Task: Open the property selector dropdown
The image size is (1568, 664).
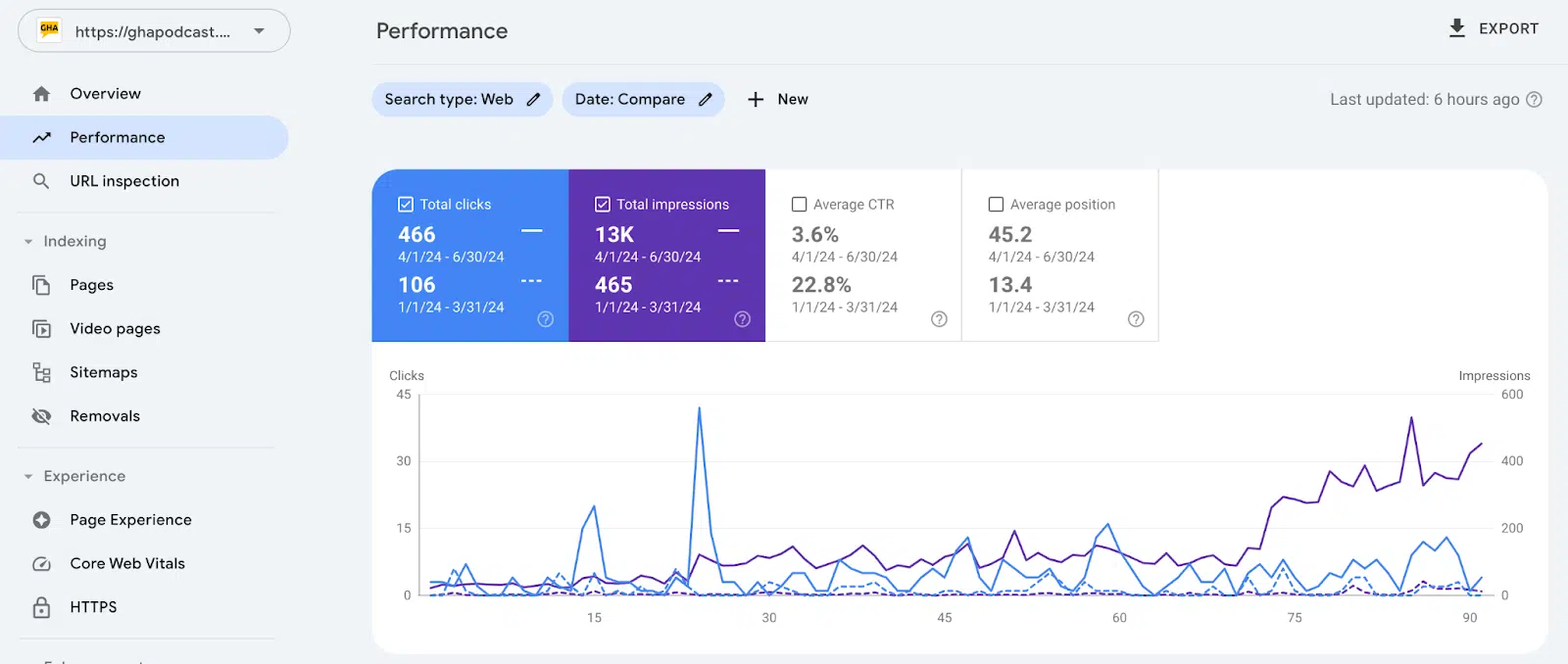Action: (154, 31)
